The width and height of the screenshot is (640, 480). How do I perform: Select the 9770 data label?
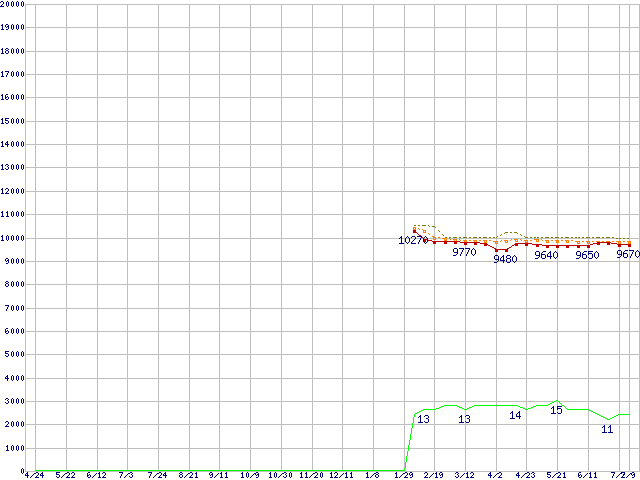coord(464,253)
